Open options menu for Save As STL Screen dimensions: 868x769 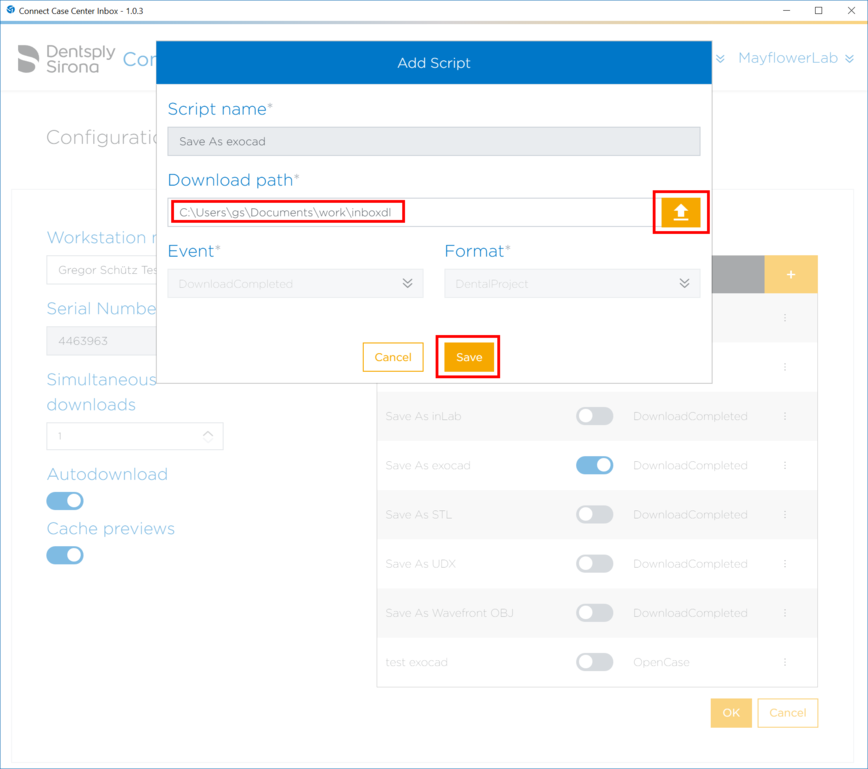784,514
